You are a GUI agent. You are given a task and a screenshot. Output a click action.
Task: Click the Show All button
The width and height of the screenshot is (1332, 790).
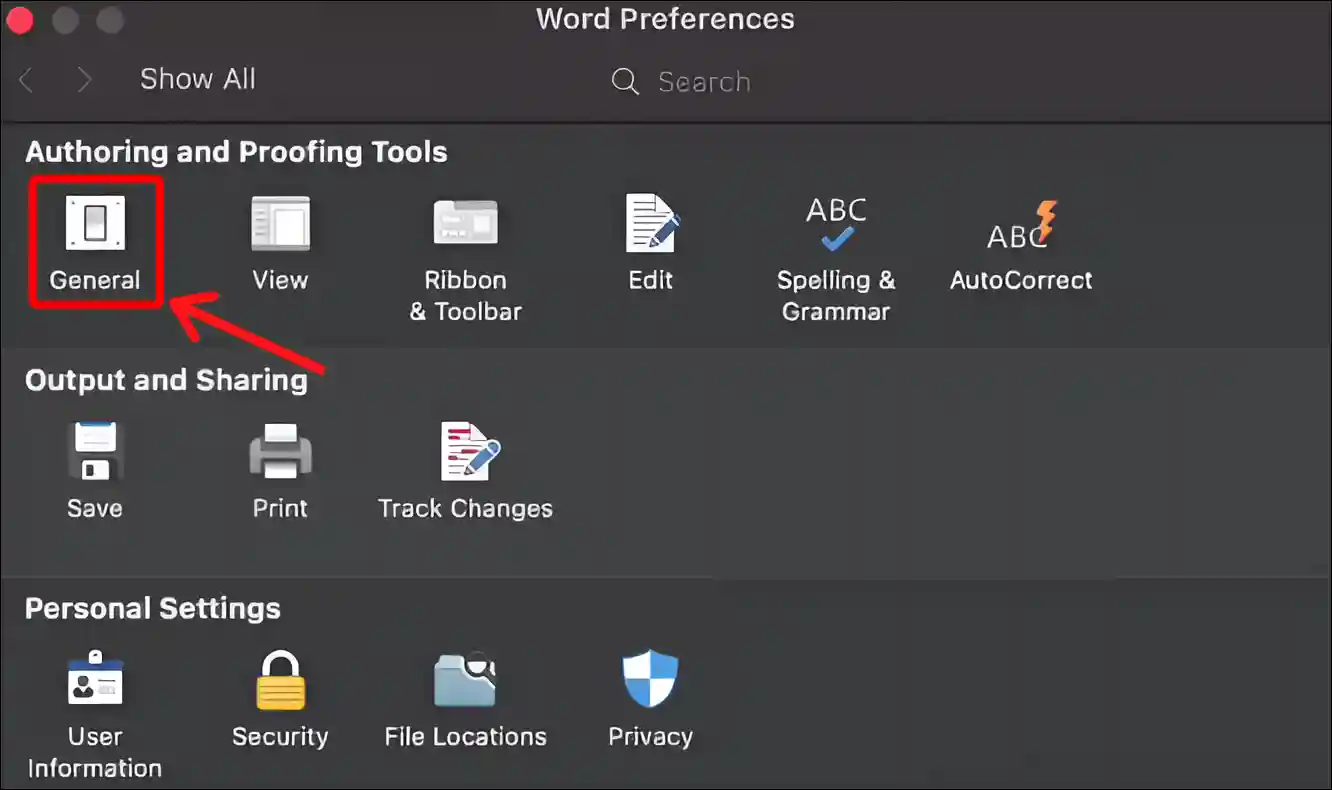[x=198, y=79]
